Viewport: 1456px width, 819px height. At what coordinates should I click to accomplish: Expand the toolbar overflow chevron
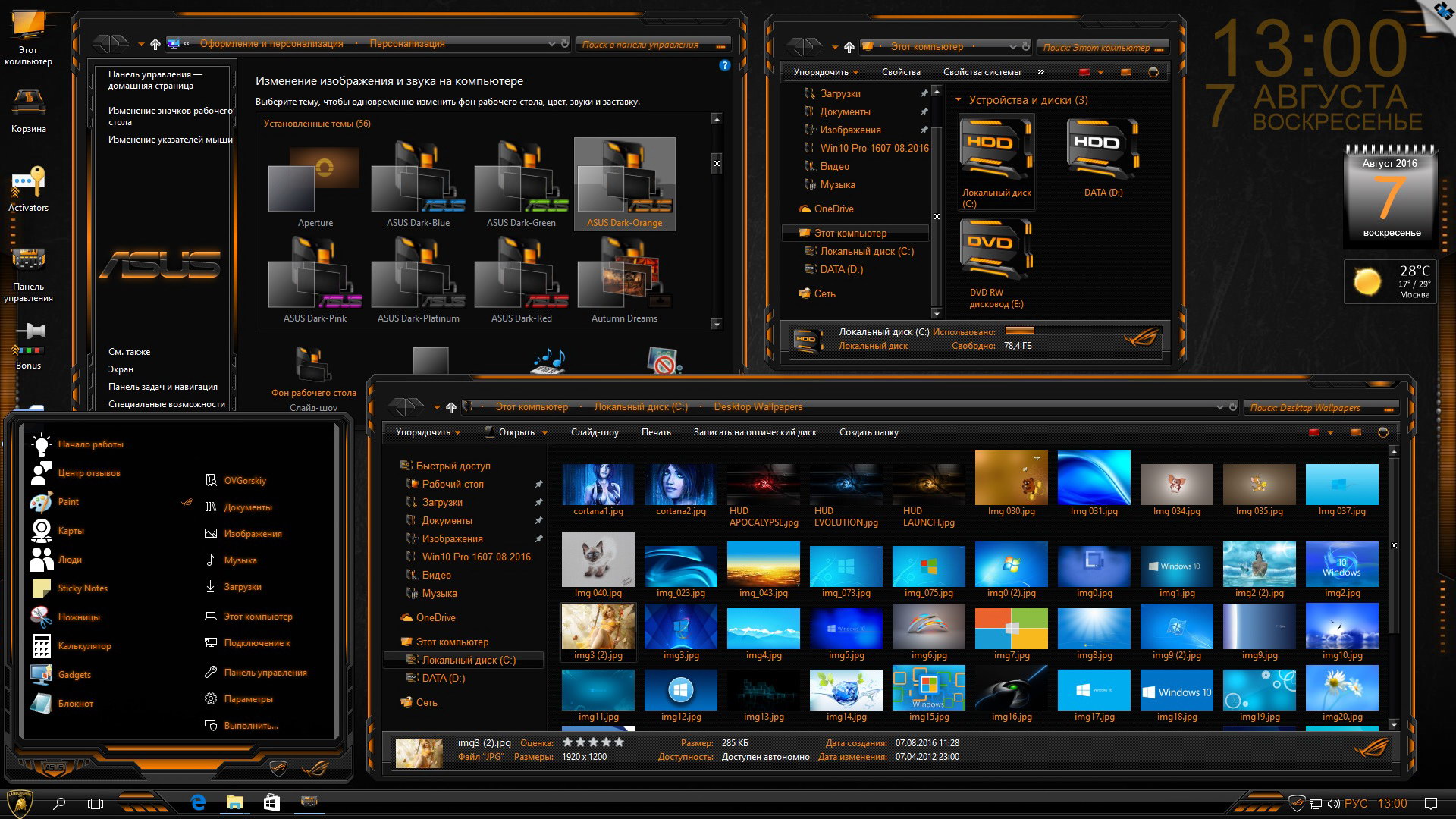click(x=1041, y=72)
